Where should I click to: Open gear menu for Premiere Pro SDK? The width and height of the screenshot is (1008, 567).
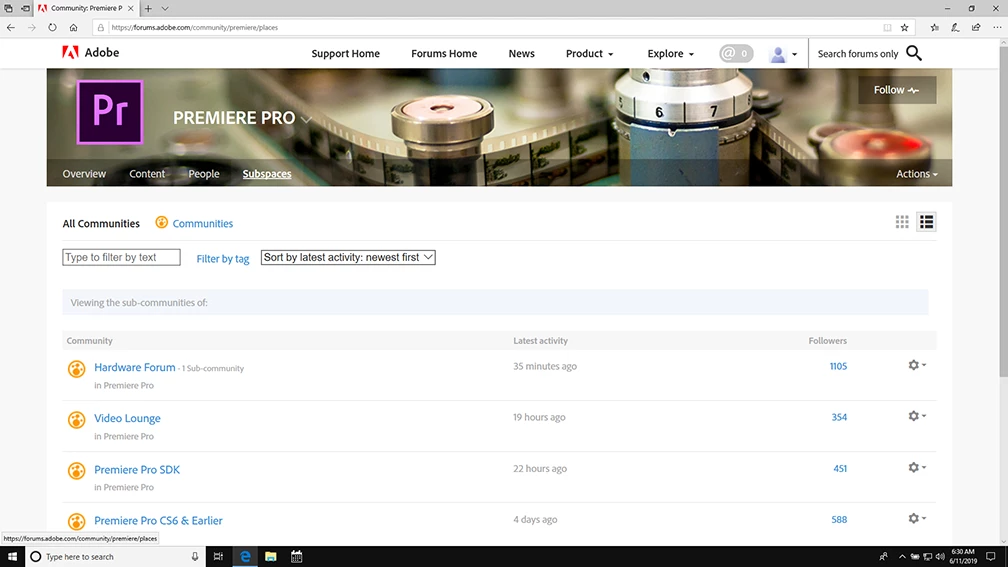tap(917, 467)
